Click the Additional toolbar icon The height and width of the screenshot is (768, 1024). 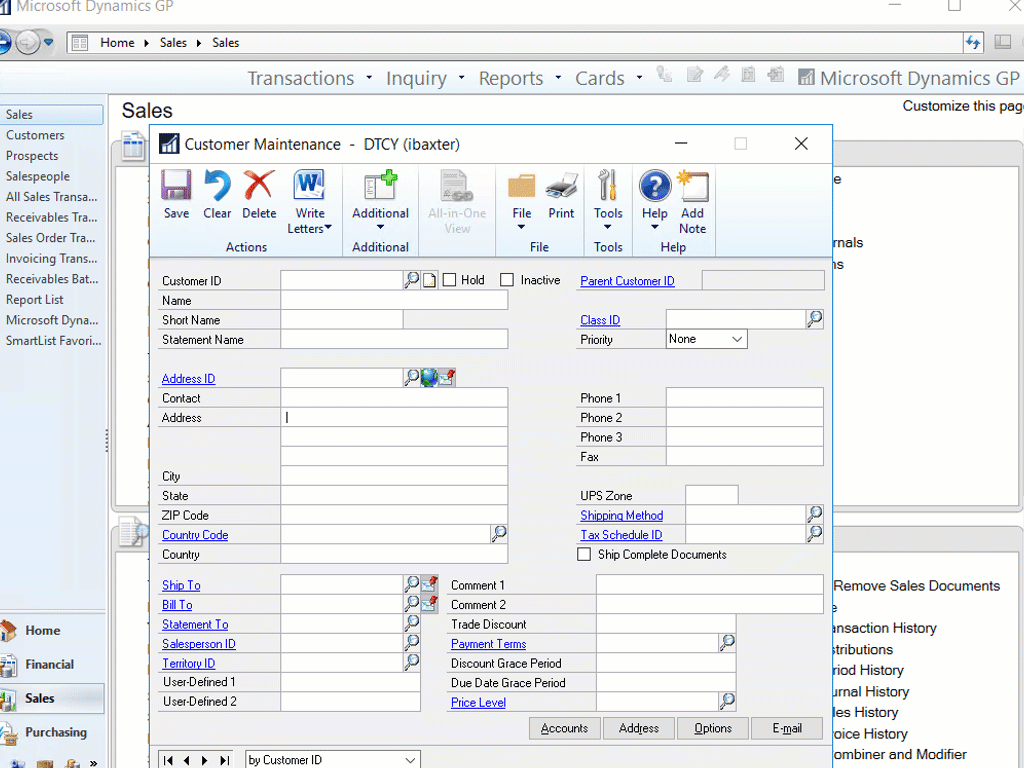(380, 185)
